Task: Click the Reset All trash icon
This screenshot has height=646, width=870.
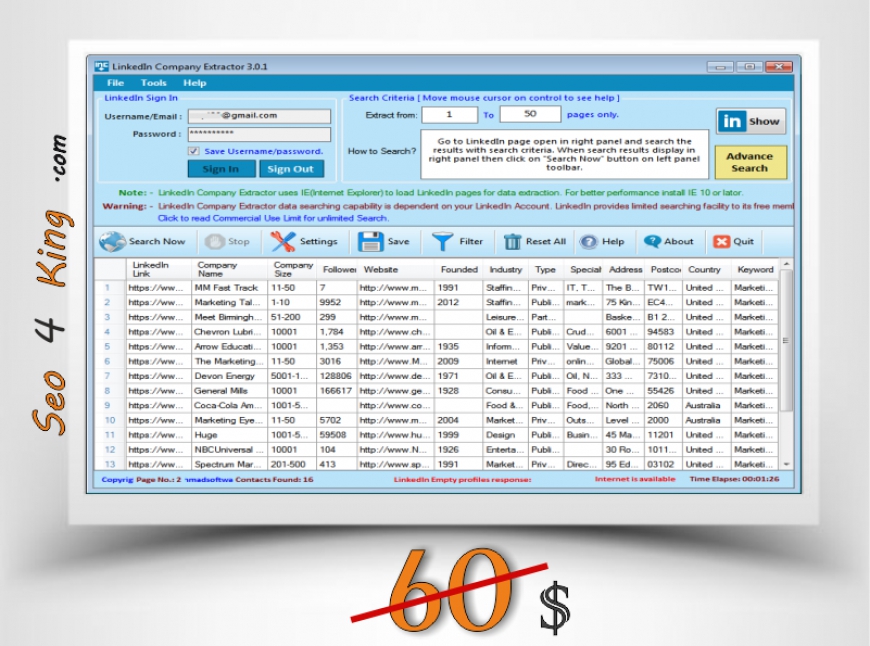Action: [512, 241]
